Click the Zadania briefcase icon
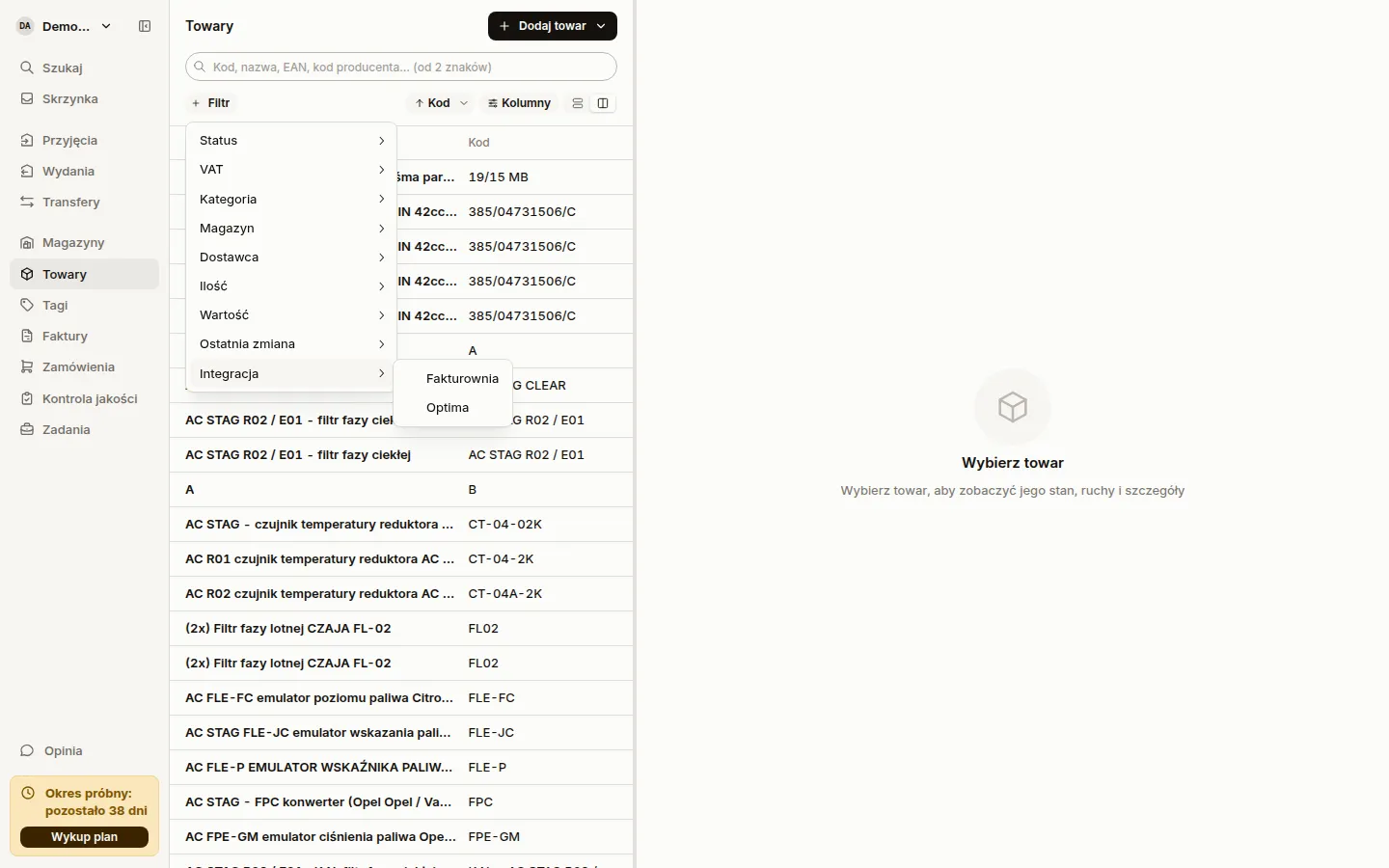Screen dimensions: 1389x868 (x=27, y=429)
